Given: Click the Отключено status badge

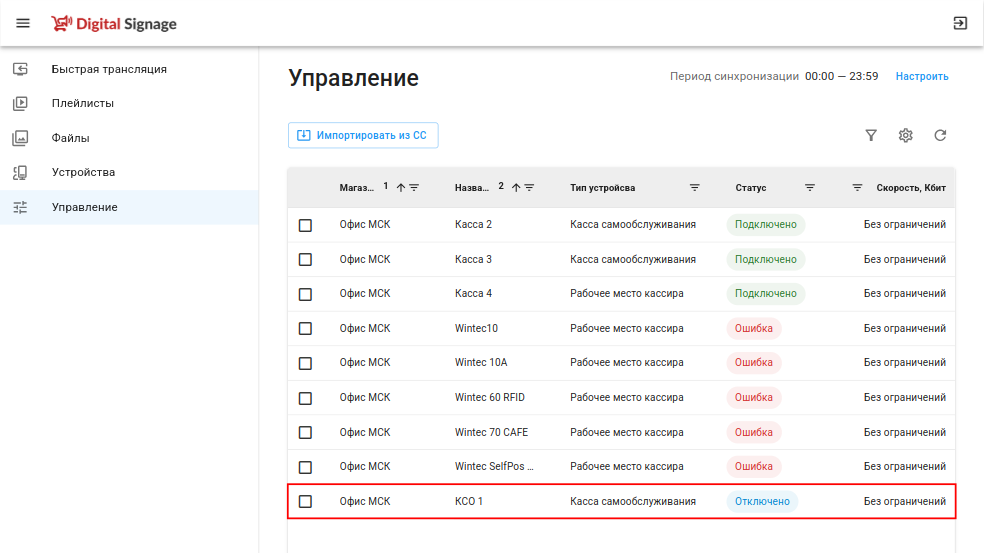Looking at the screenshot, I should 762,502.
